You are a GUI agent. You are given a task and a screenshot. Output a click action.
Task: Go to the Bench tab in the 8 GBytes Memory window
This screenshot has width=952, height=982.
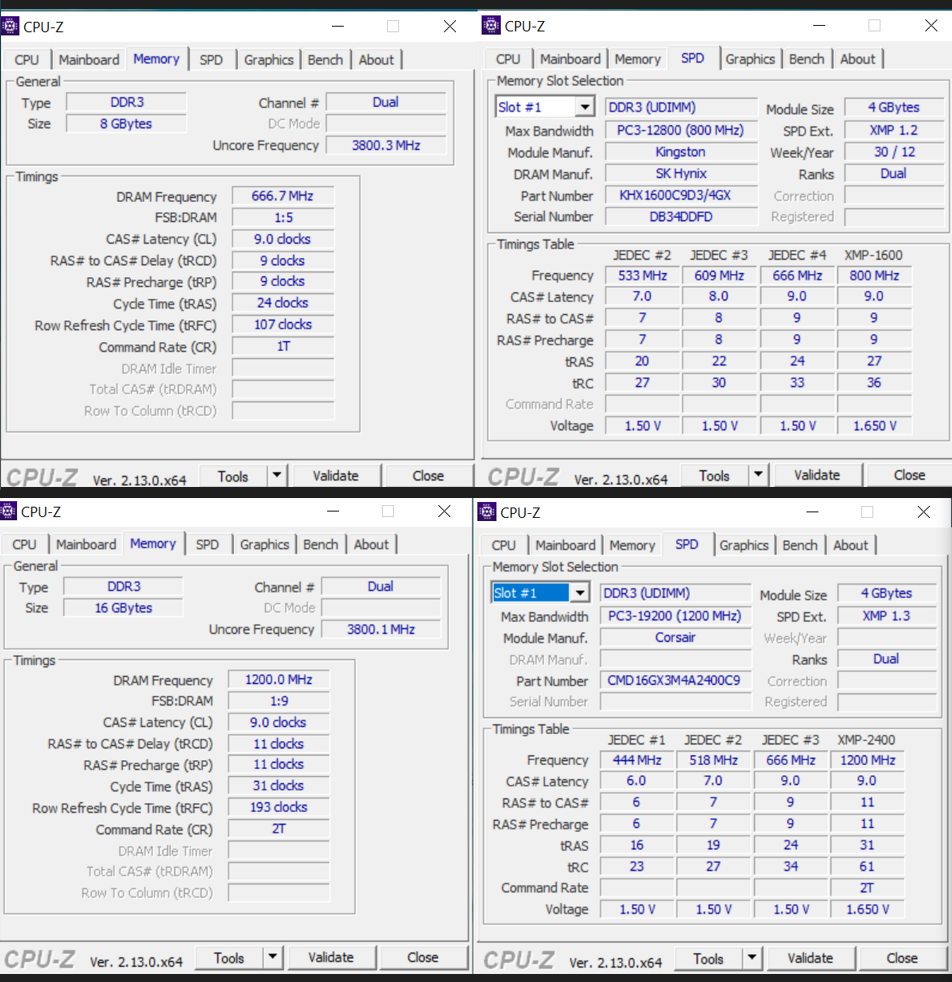click(326, 60)
